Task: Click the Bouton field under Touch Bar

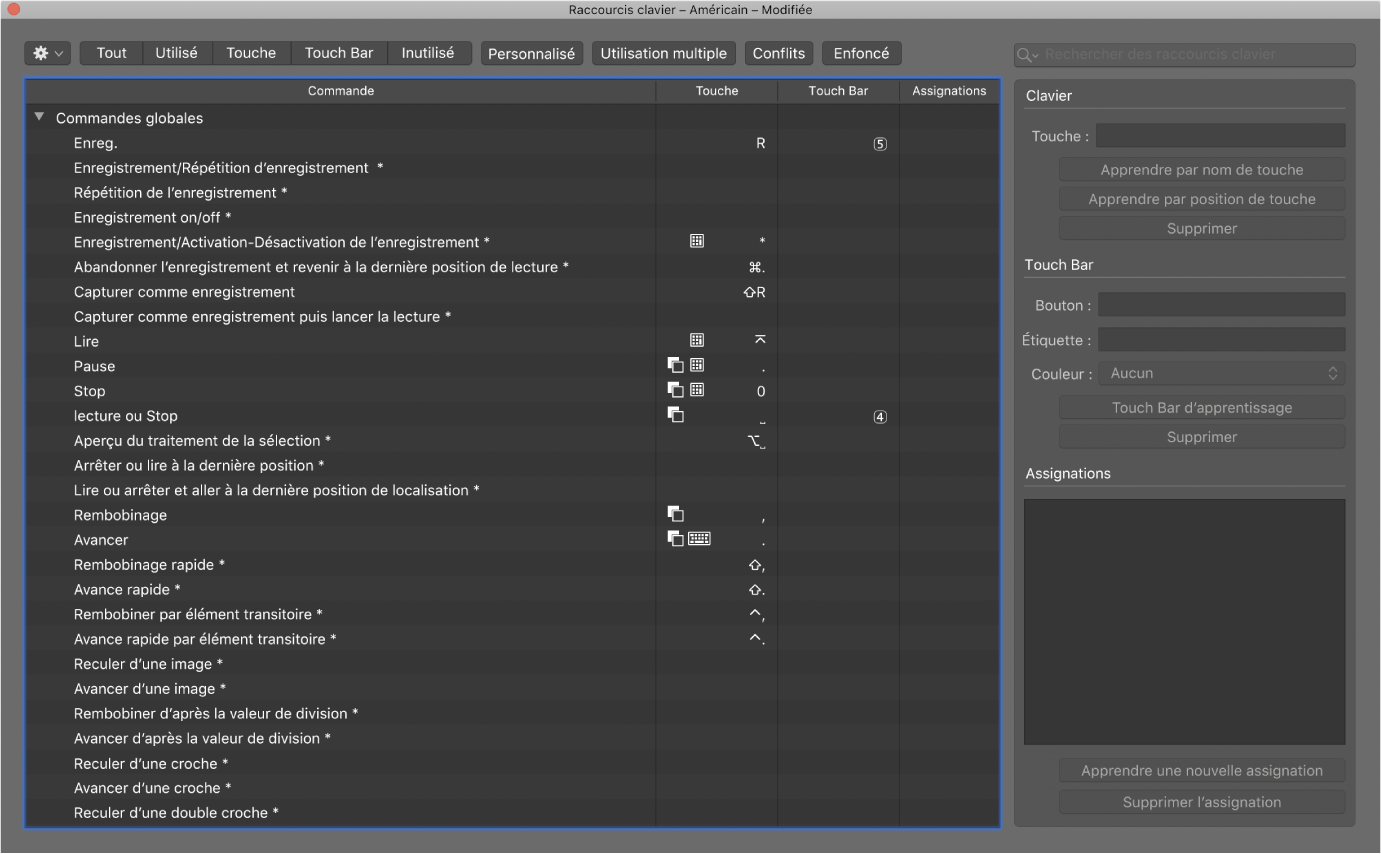Action: coord(1221,305)
